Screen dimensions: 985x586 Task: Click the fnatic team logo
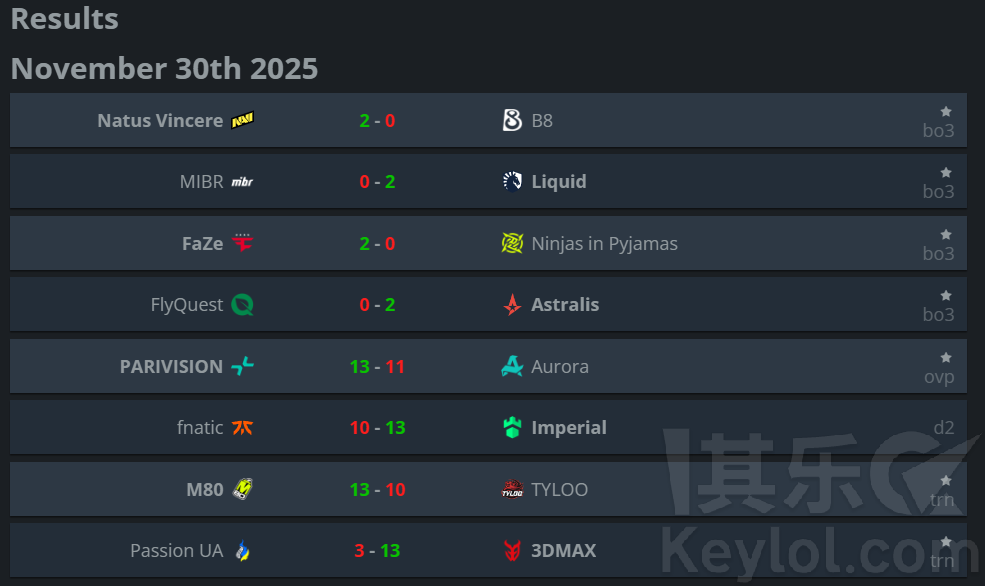[x=242, y=428]
